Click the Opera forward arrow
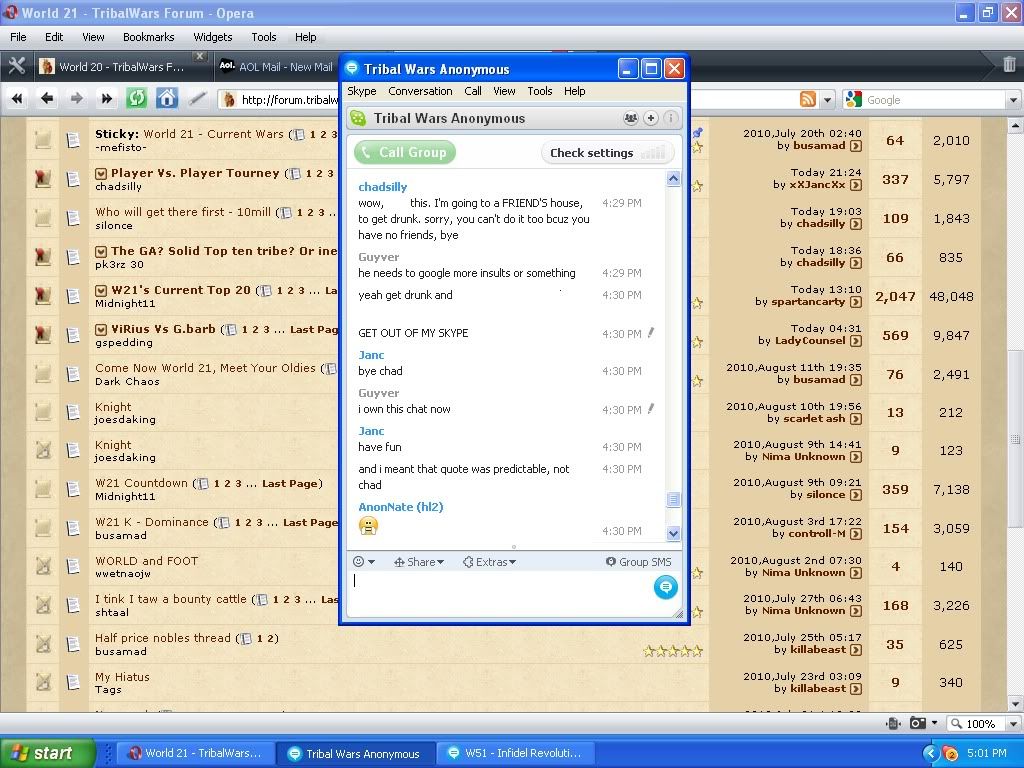This screenshot has height=768, width=1024. coord(76,99)
